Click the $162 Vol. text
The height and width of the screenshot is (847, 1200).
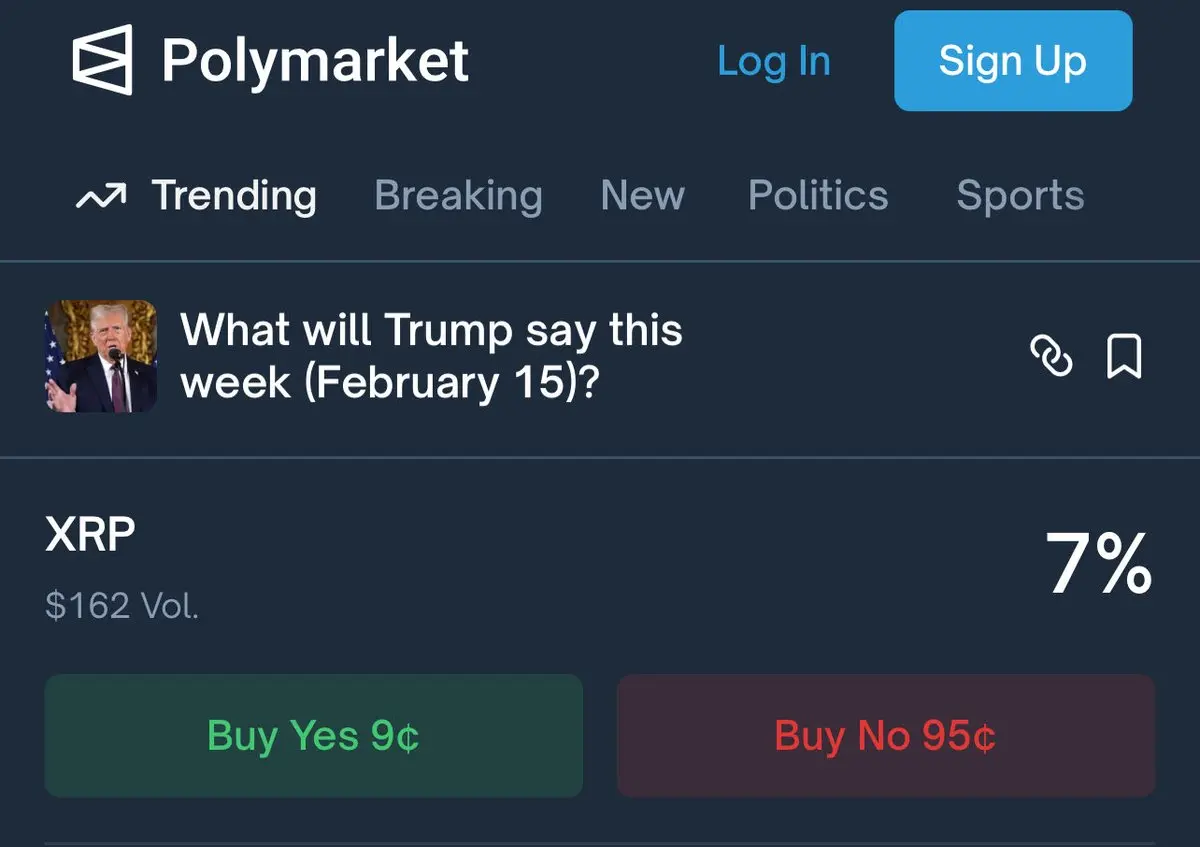(x=122, y=605)
